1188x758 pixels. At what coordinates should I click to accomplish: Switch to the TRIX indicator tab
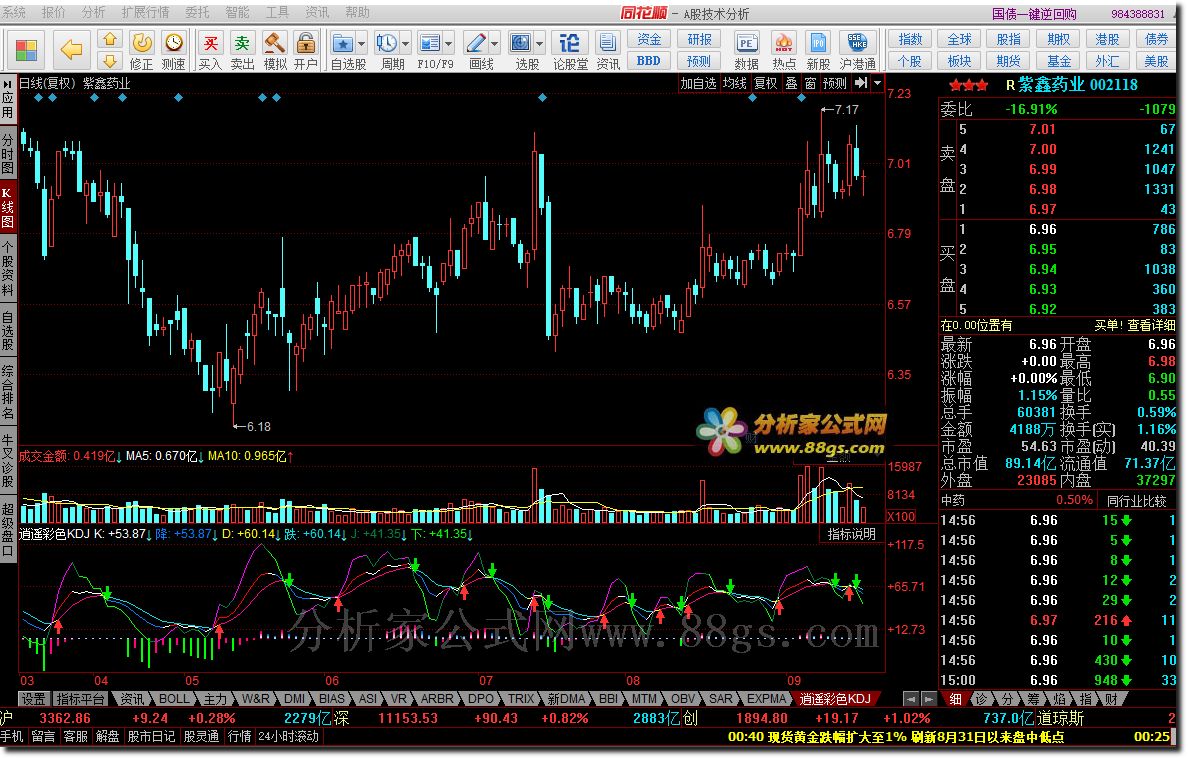tap(521, 699)
